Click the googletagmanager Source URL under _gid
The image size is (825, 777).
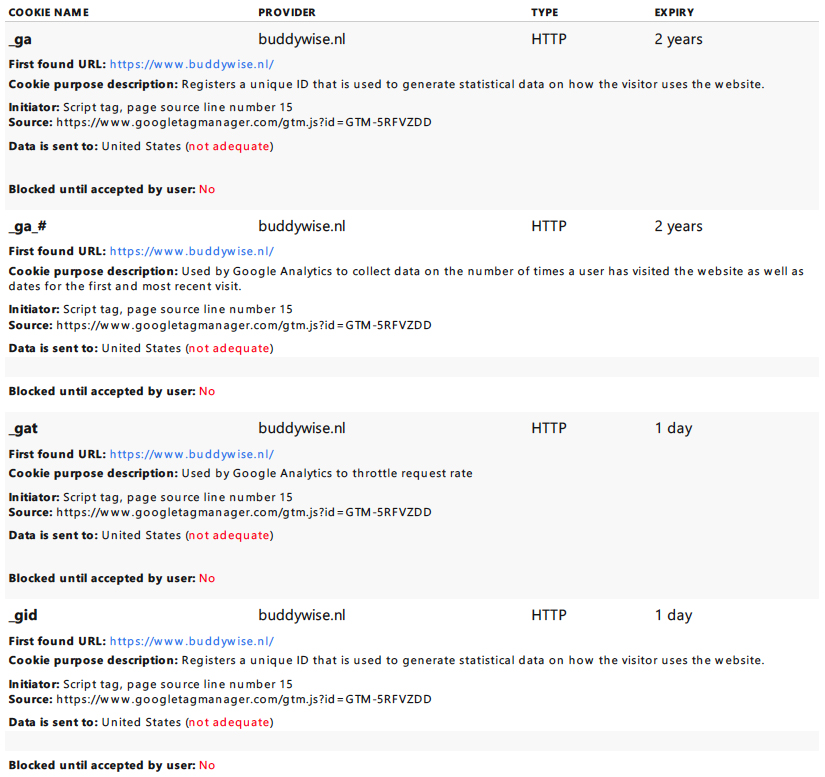(x=244, y=699)
